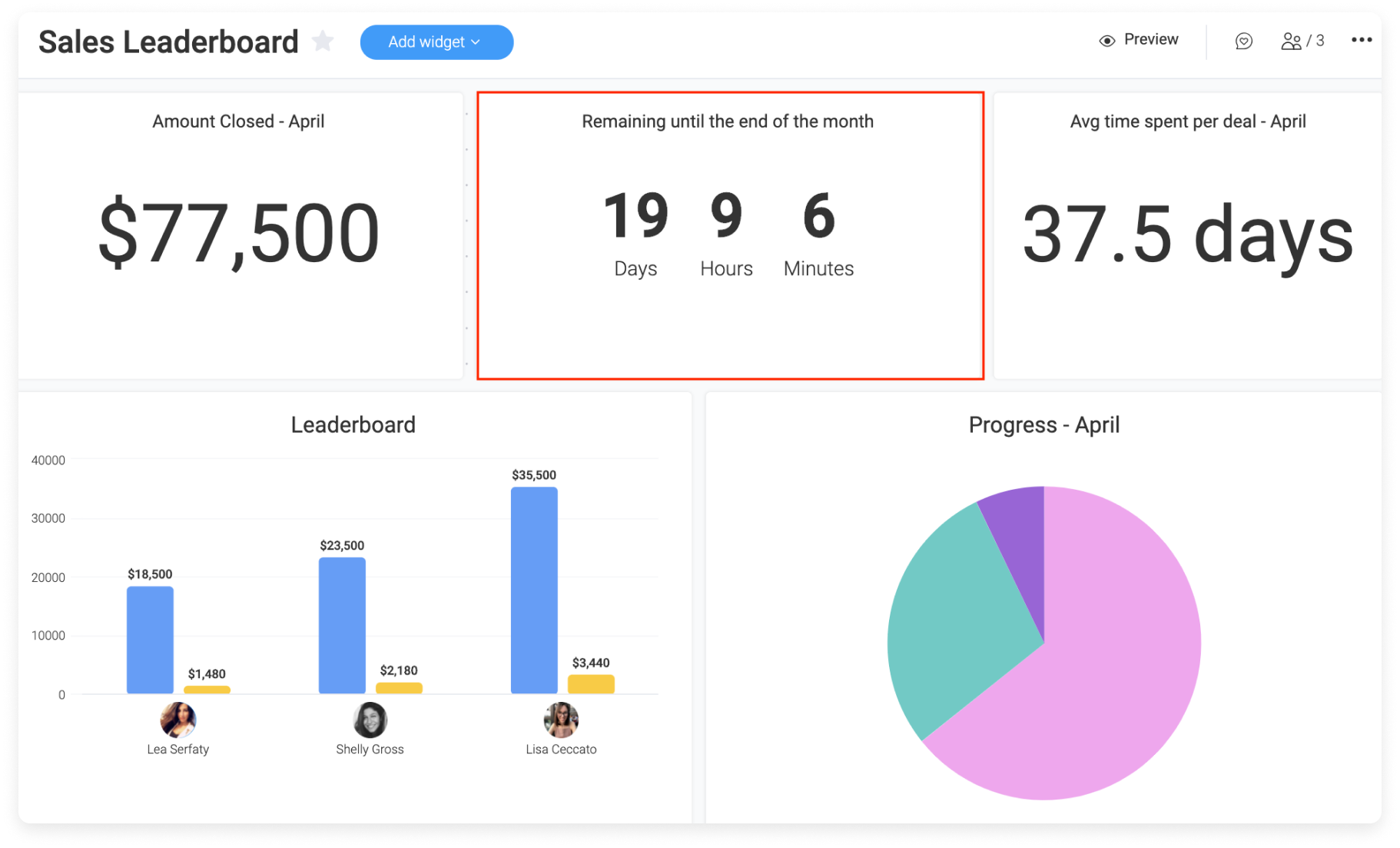This screenshot has height=848, width=1400.
Task: Click Lisa Ceccato's avatar in the Leaderboard
Action: click(561, 721)
